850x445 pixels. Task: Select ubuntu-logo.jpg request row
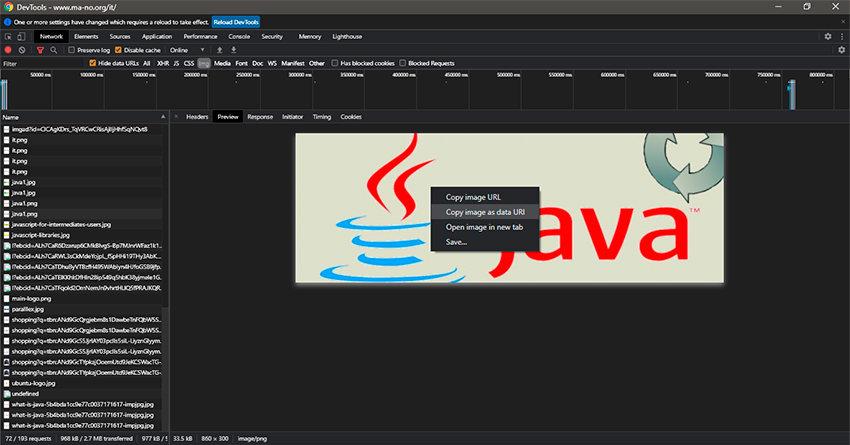click(81, 383)
